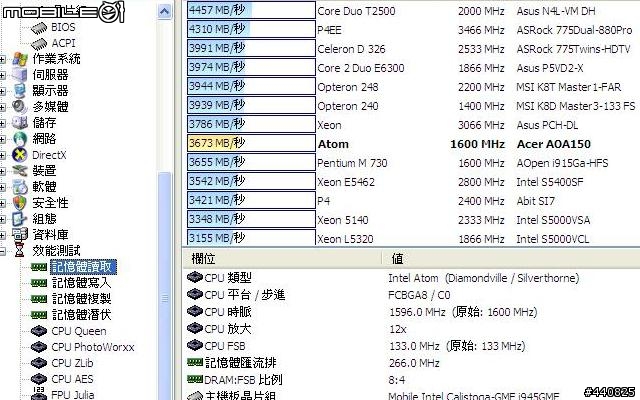Expand the 安全性 tree node
The image size is (640, 400).
click(2, 203)
